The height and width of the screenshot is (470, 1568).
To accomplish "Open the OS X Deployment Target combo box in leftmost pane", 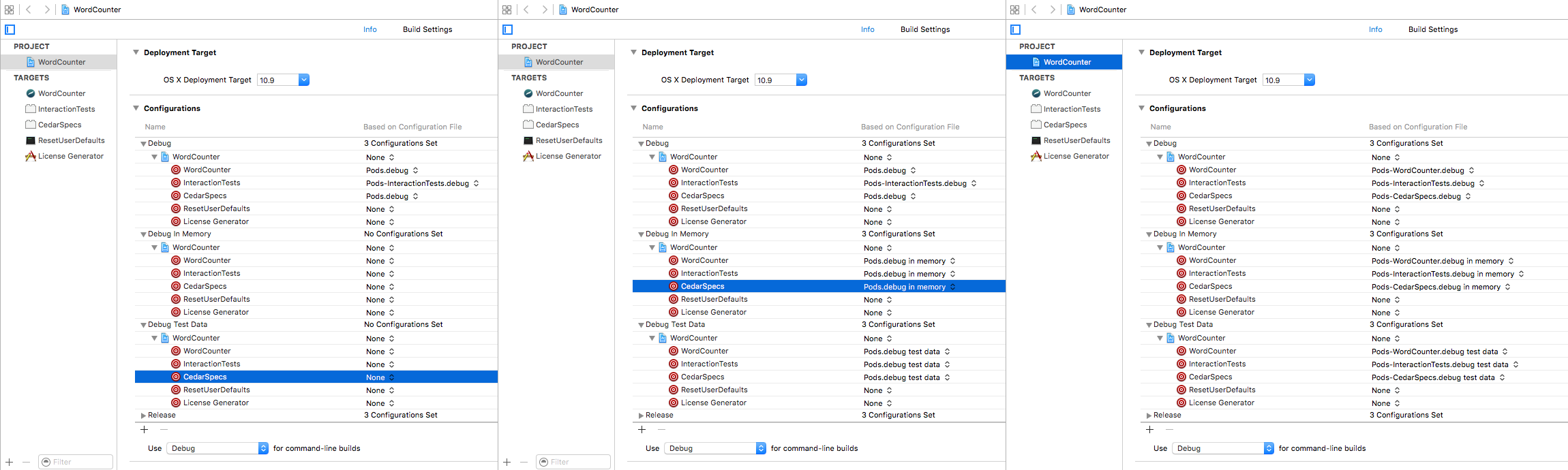I will (304, 80).
